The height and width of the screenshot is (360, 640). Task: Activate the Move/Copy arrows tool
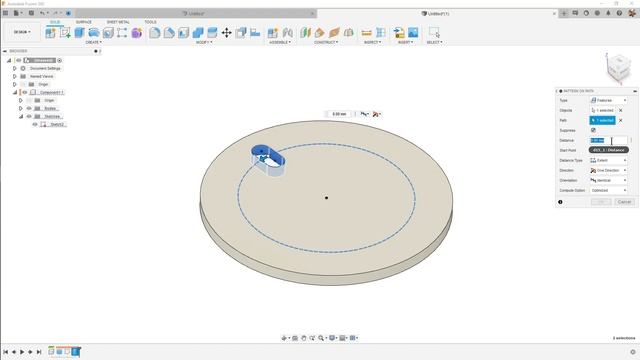click(x=227, y=33)
